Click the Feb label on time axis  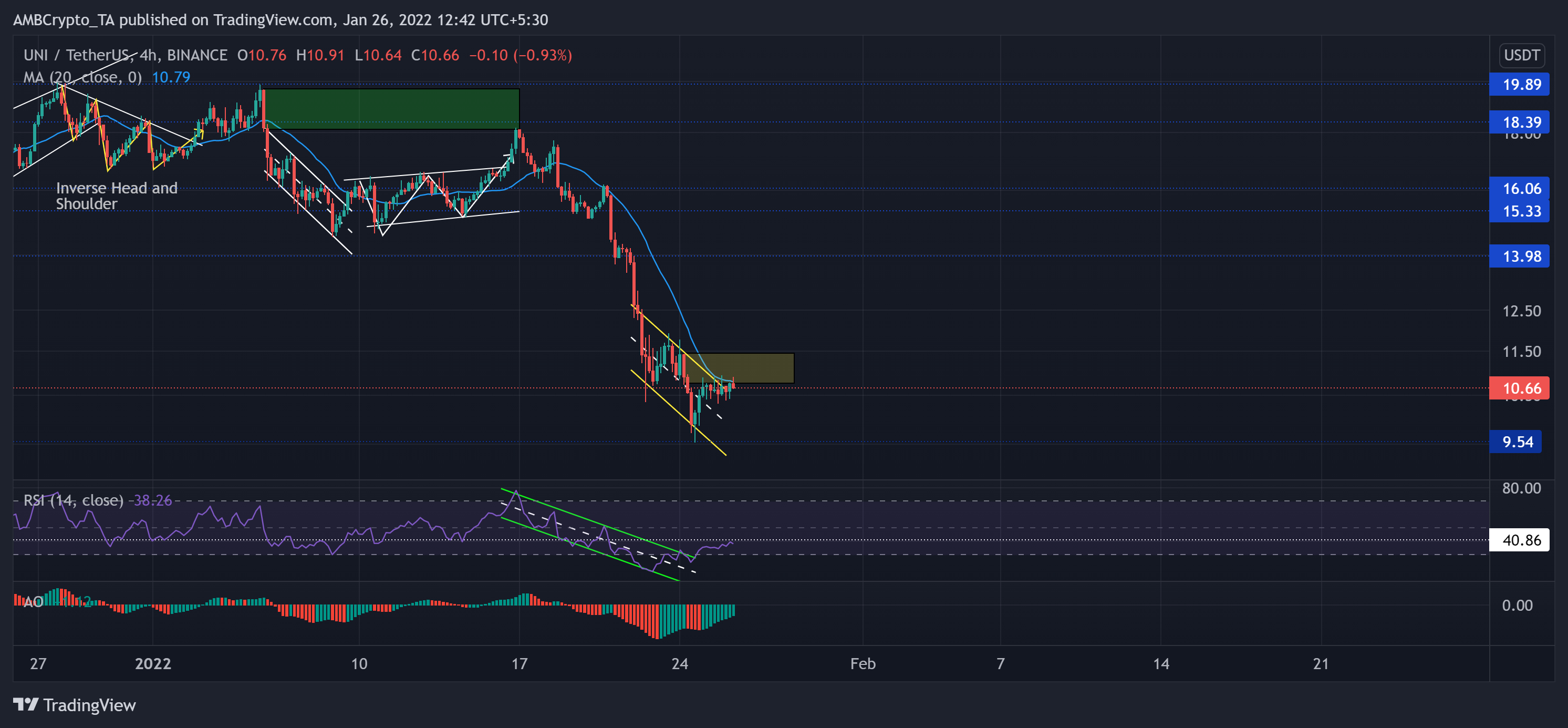tap(863, 663)
